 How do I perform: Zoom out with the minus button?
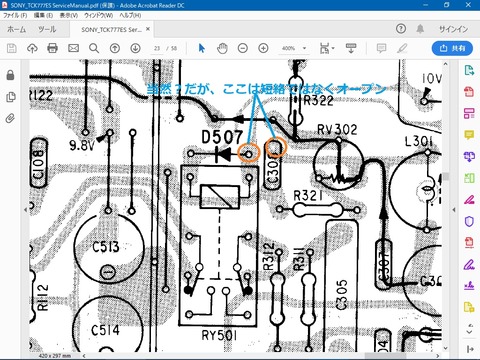click(x=243, y=48)
